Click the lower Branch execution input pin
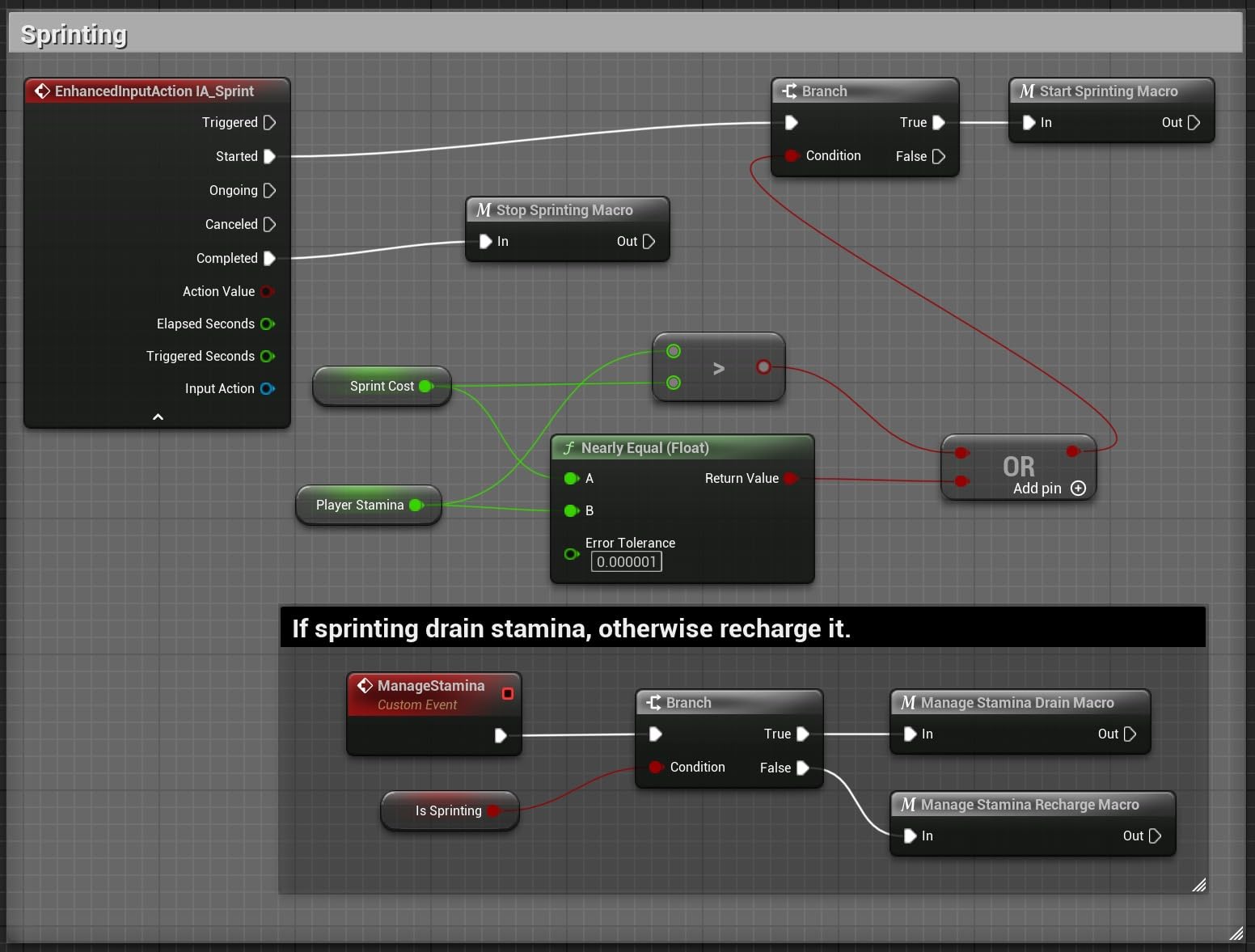1255x952 pixels. coord(656,734)
